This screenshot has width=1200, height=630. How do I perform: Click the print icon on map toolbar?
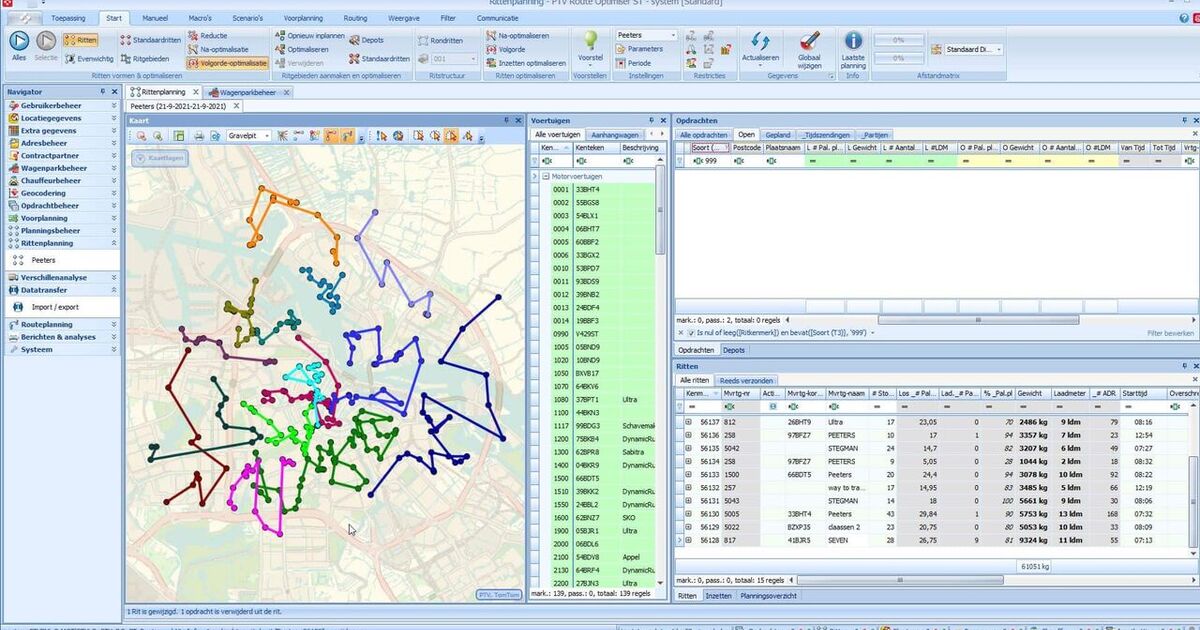tap(199, 136)
